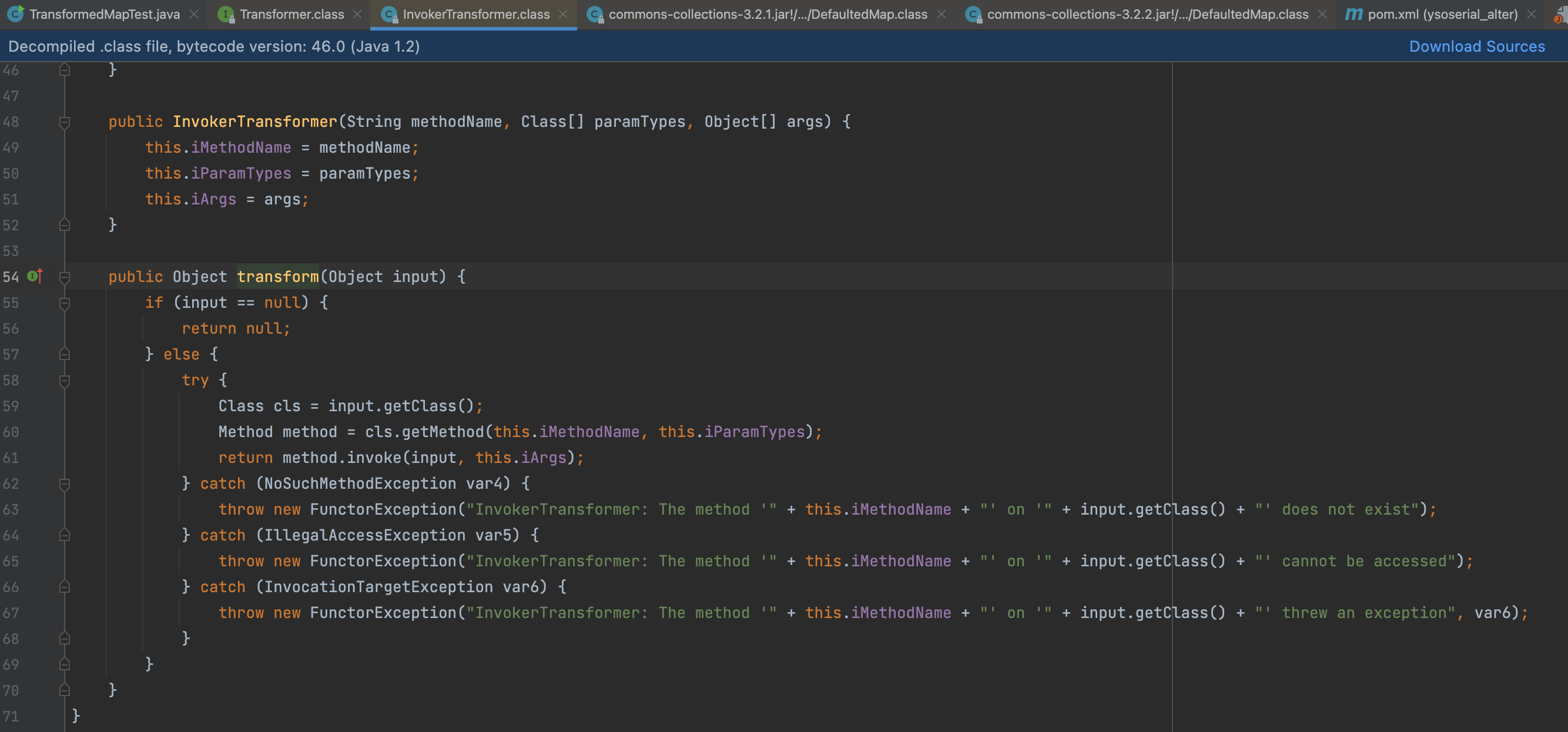Viewport: 1568px width, 732px height.
Task: Switch to pom.xml (ysoserial_alter) tab
Action: [1443, 14]
